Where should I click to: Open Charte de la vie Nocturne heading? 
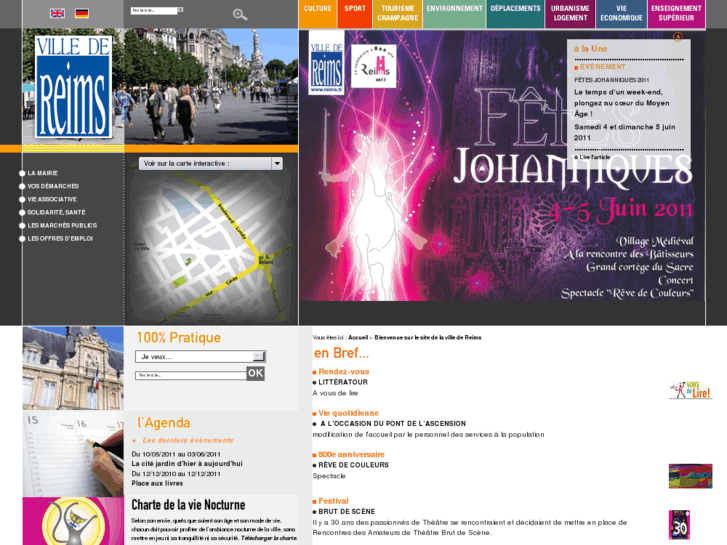[188, 505]
